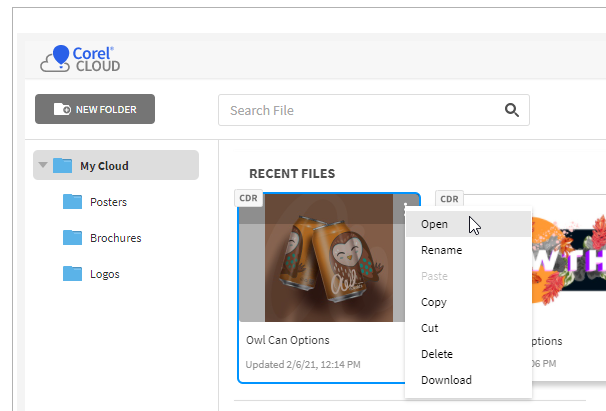Select the Posters folder label

pyautogui.click(x=108, y=202)
